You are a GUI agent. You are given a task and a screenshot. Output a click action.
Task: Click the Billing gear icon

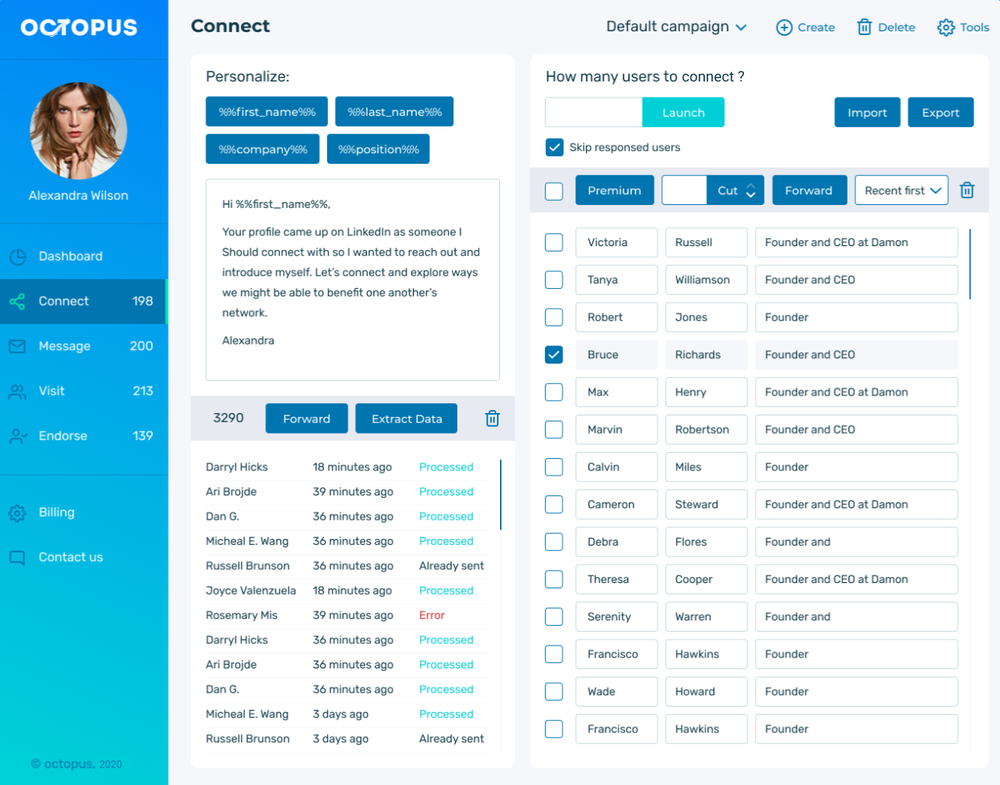tap(18, 513)
